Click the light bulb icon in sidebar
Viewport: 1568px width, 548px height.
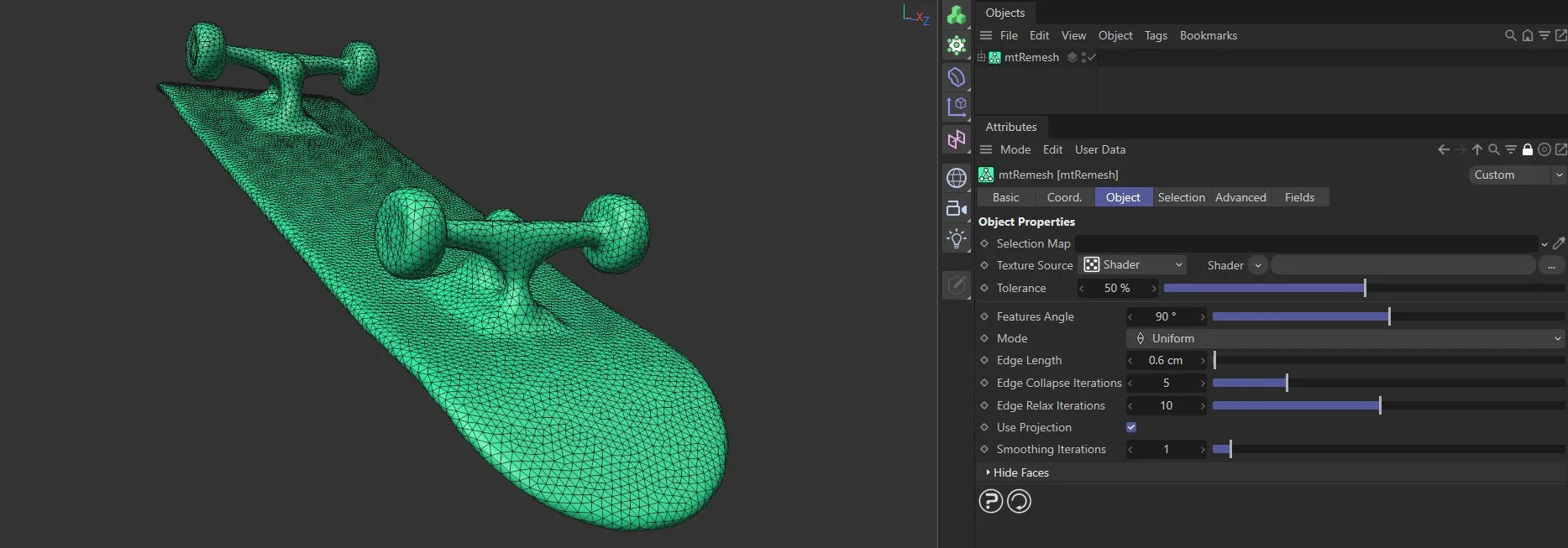pos(956,239)
